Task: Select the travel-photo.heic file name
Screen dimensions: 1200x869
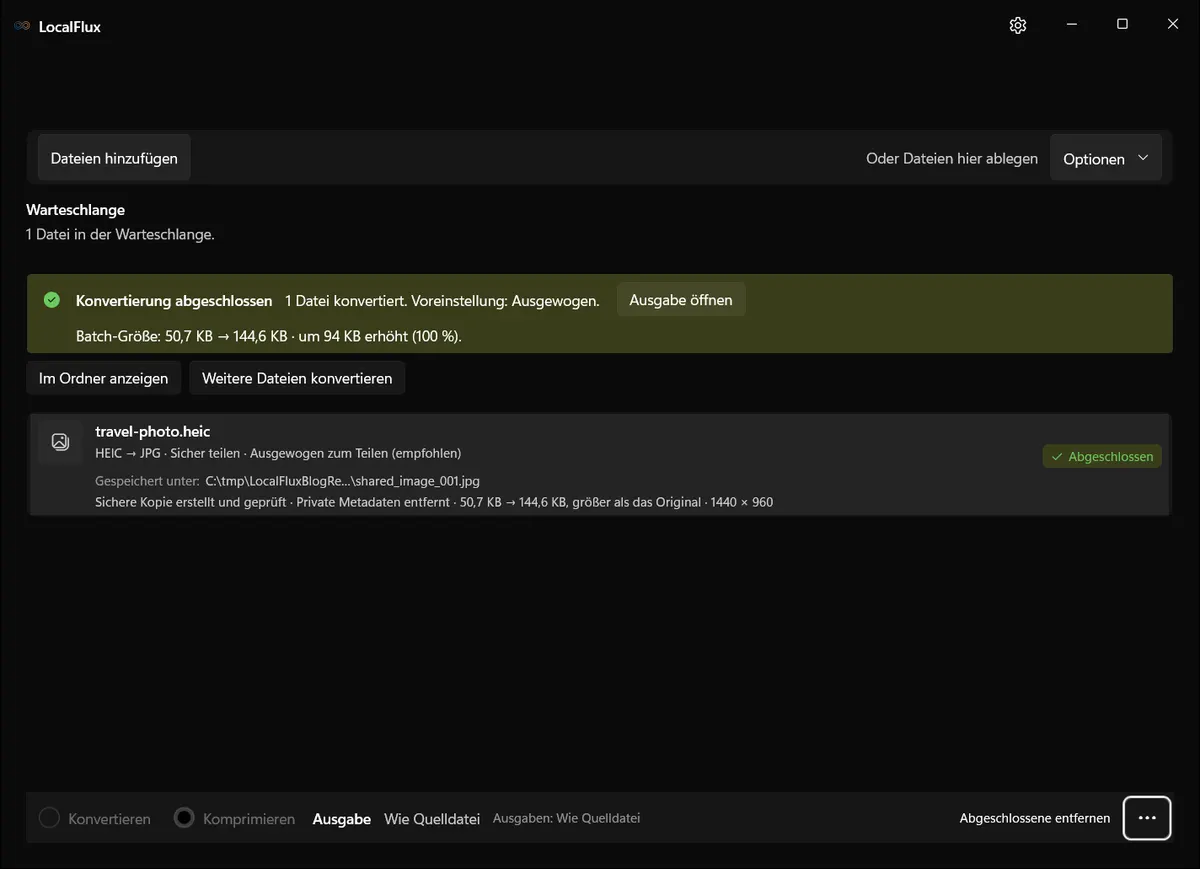Action: (x=153, y=431)
